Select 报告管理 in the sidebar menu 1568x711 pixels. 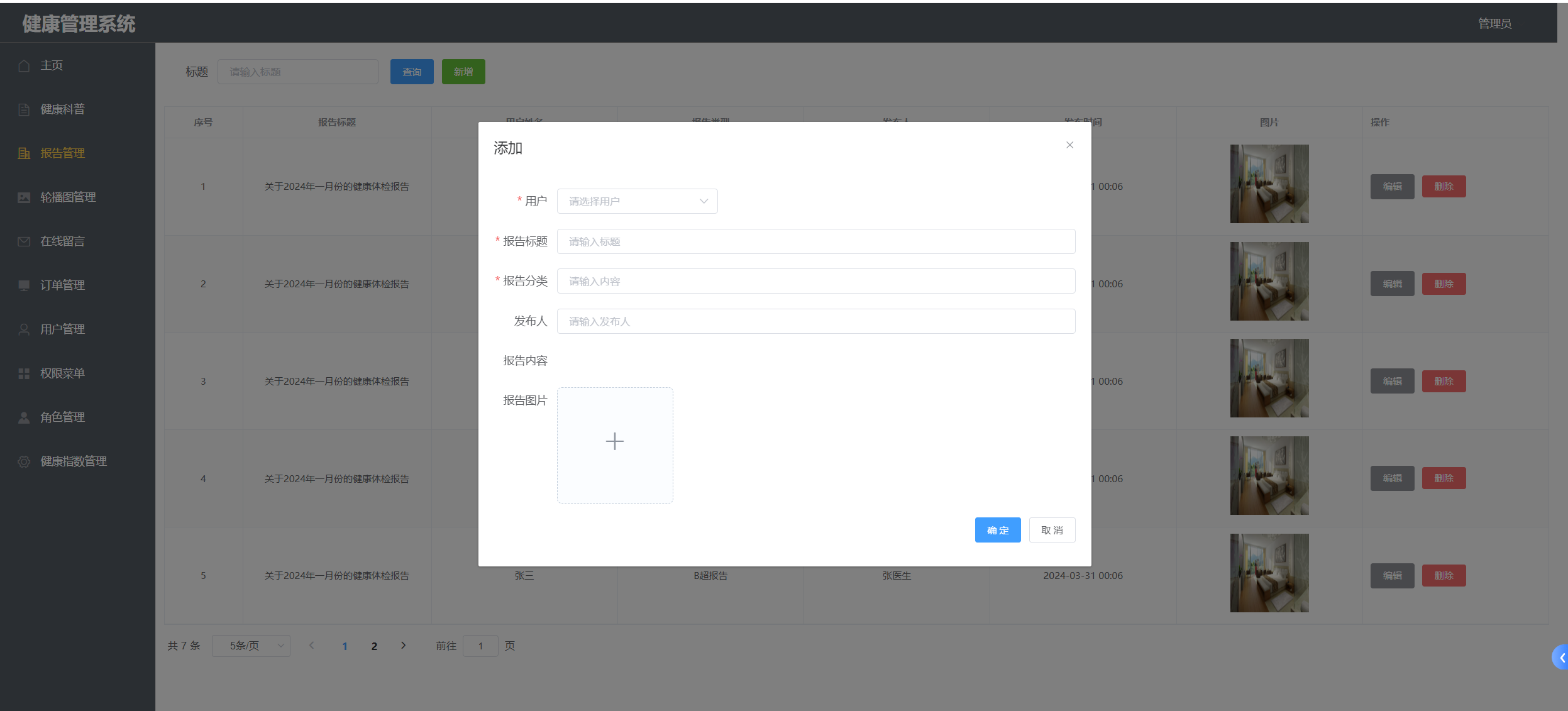62,153
